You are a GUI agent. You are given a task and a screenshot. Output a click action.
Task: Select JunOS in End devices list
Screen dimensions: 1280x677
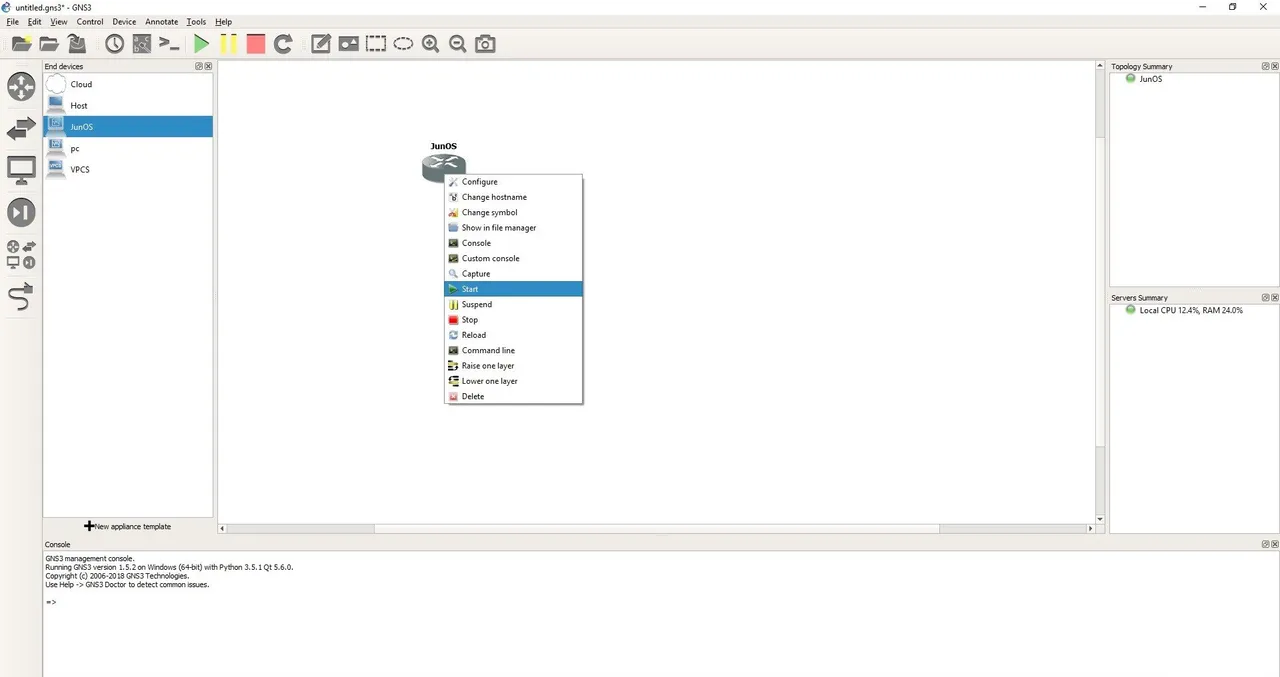pyautogui.click(x=128, y=127)
